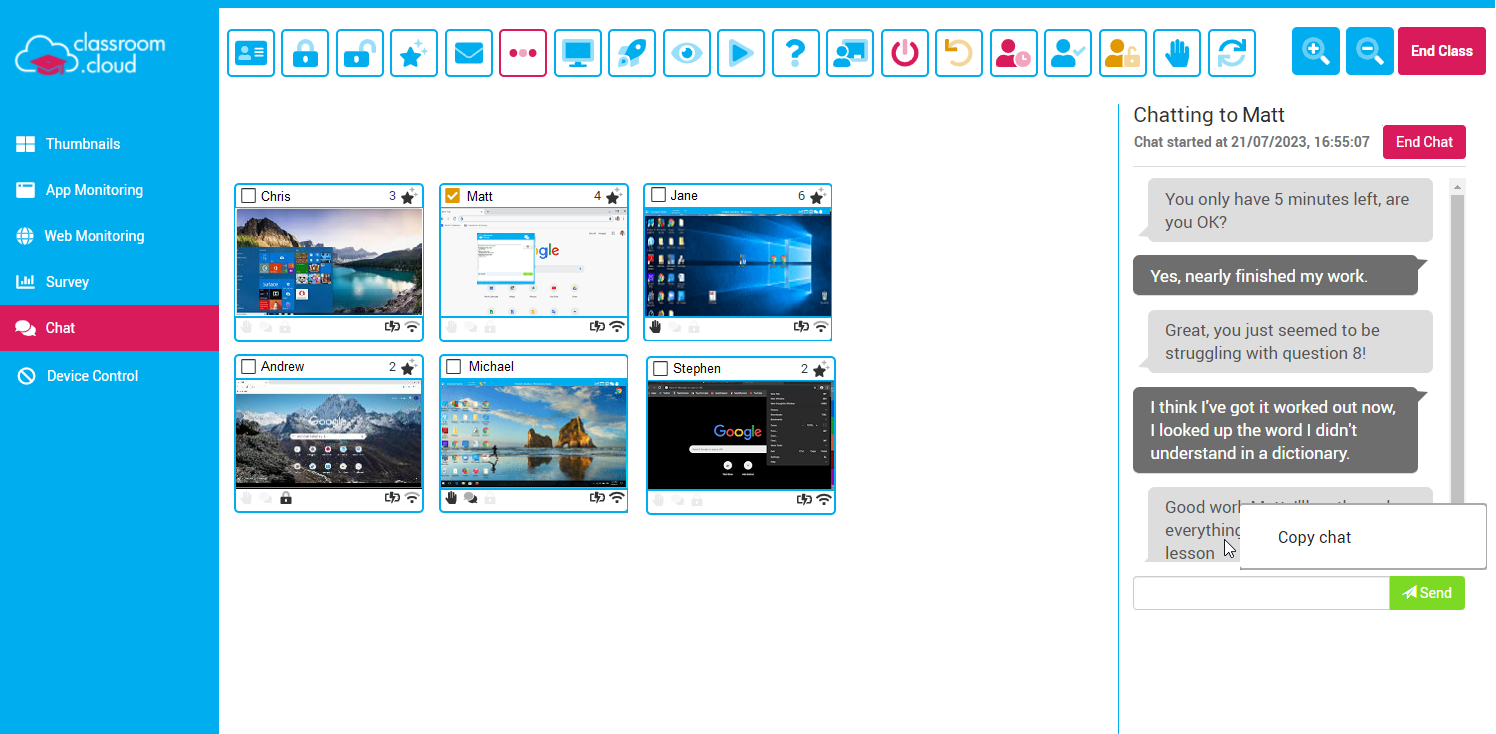Award a star reward to students
Image resolution: width=1496 pixels, height=734 pixels.
click(413, 52)
